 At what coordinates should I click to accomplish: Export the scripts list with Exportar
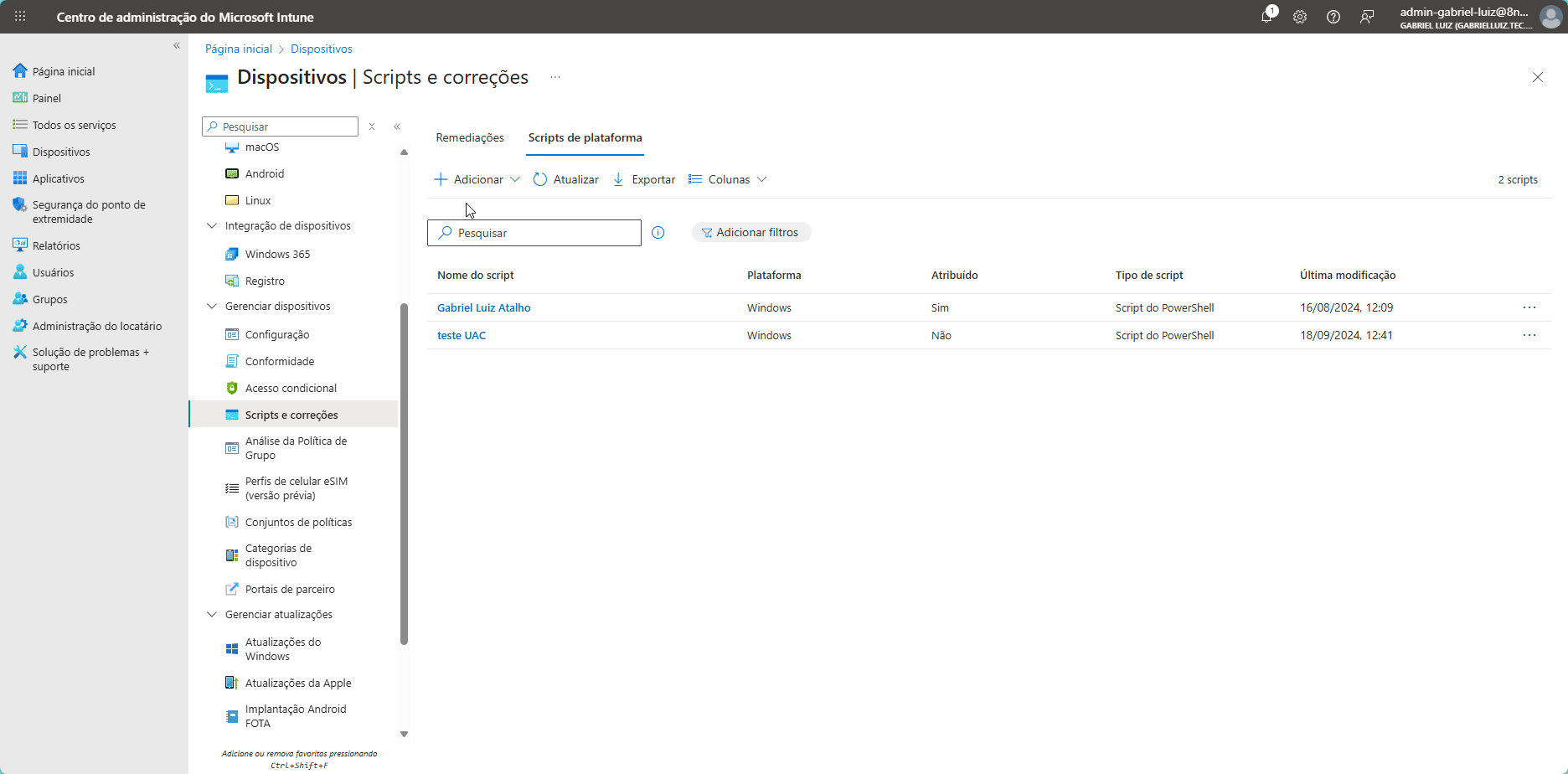[x=644, y=179]
